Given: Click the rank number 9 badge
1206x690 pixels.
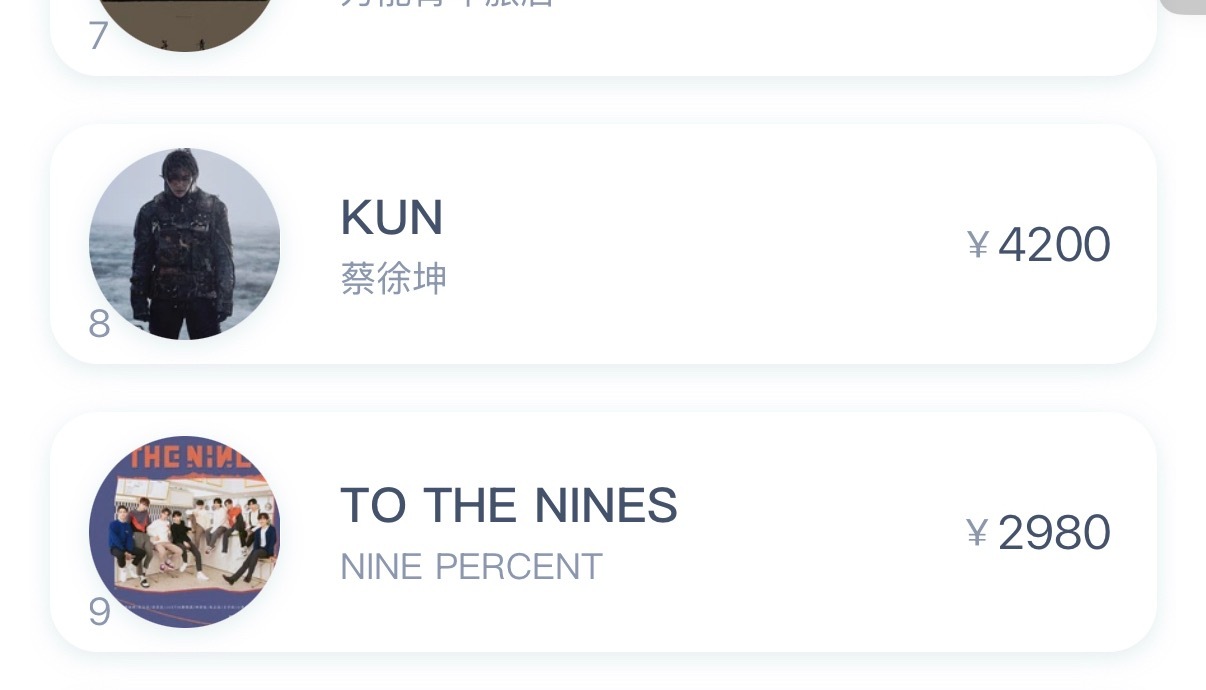Looking at the screenshot, I should (99, 612).
